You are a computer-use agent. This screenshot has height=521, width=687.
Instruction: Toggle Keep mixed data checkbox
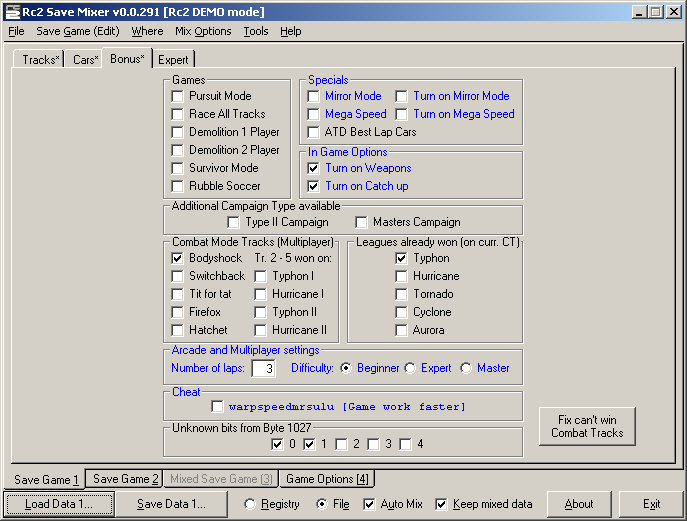click(441, 504)
